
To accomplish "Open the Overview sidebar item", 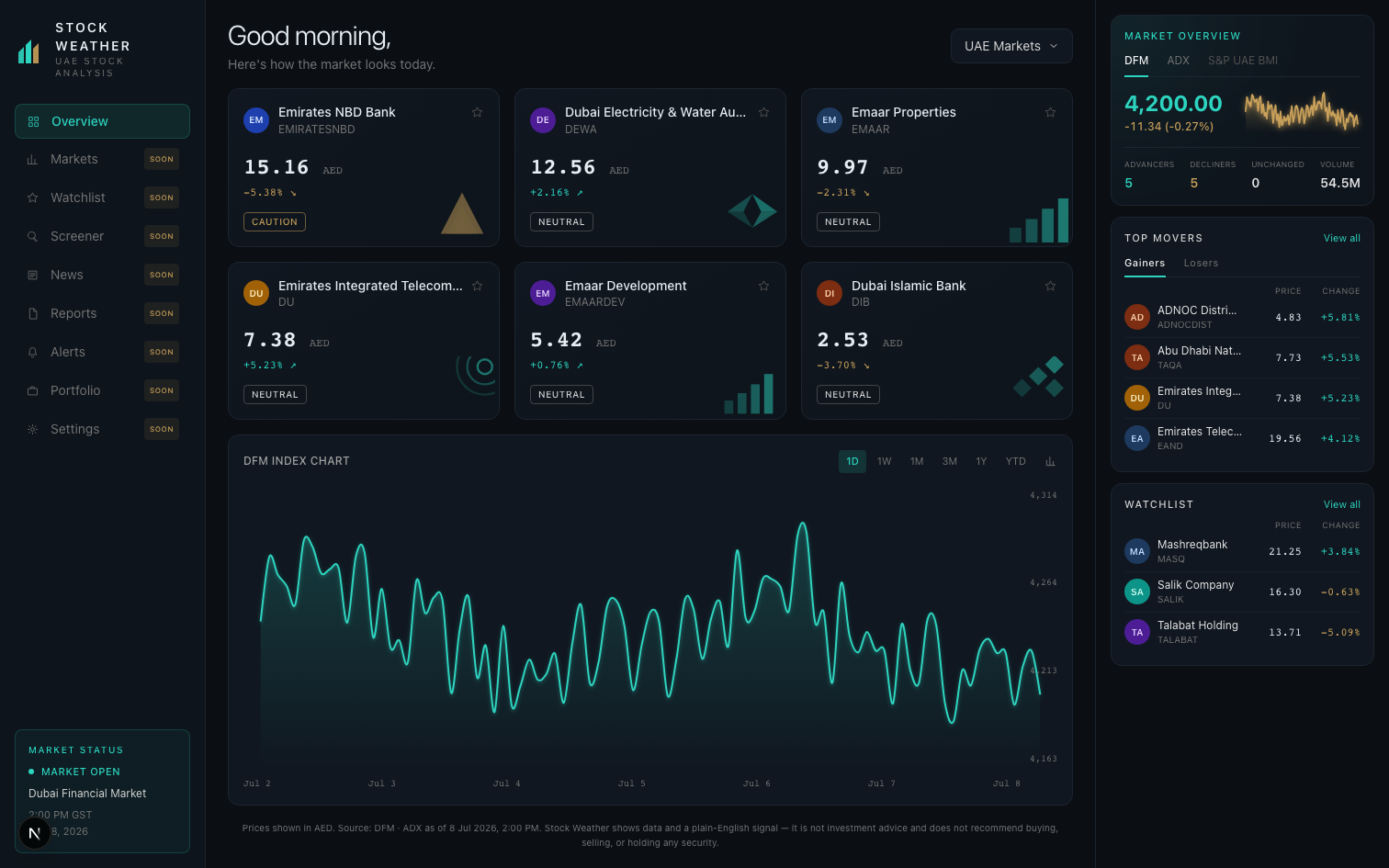I will 102,121.
